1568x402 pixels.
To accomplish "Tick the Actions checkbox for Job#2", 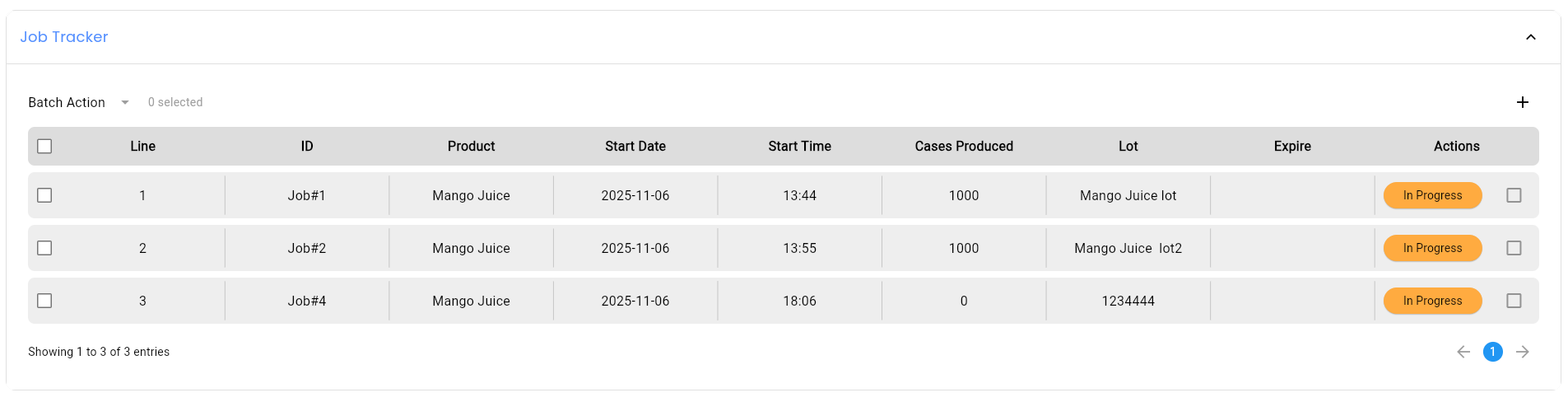I will (x=1513, y=248).
